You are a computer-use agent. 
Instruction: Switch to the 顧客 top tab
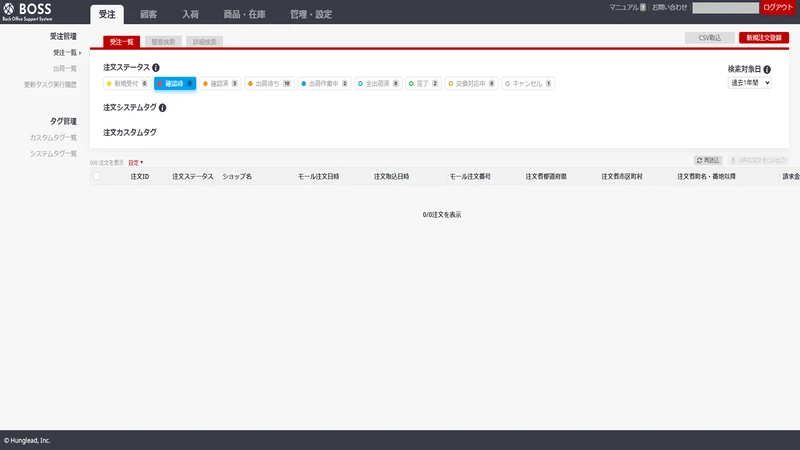pos(148,14)
